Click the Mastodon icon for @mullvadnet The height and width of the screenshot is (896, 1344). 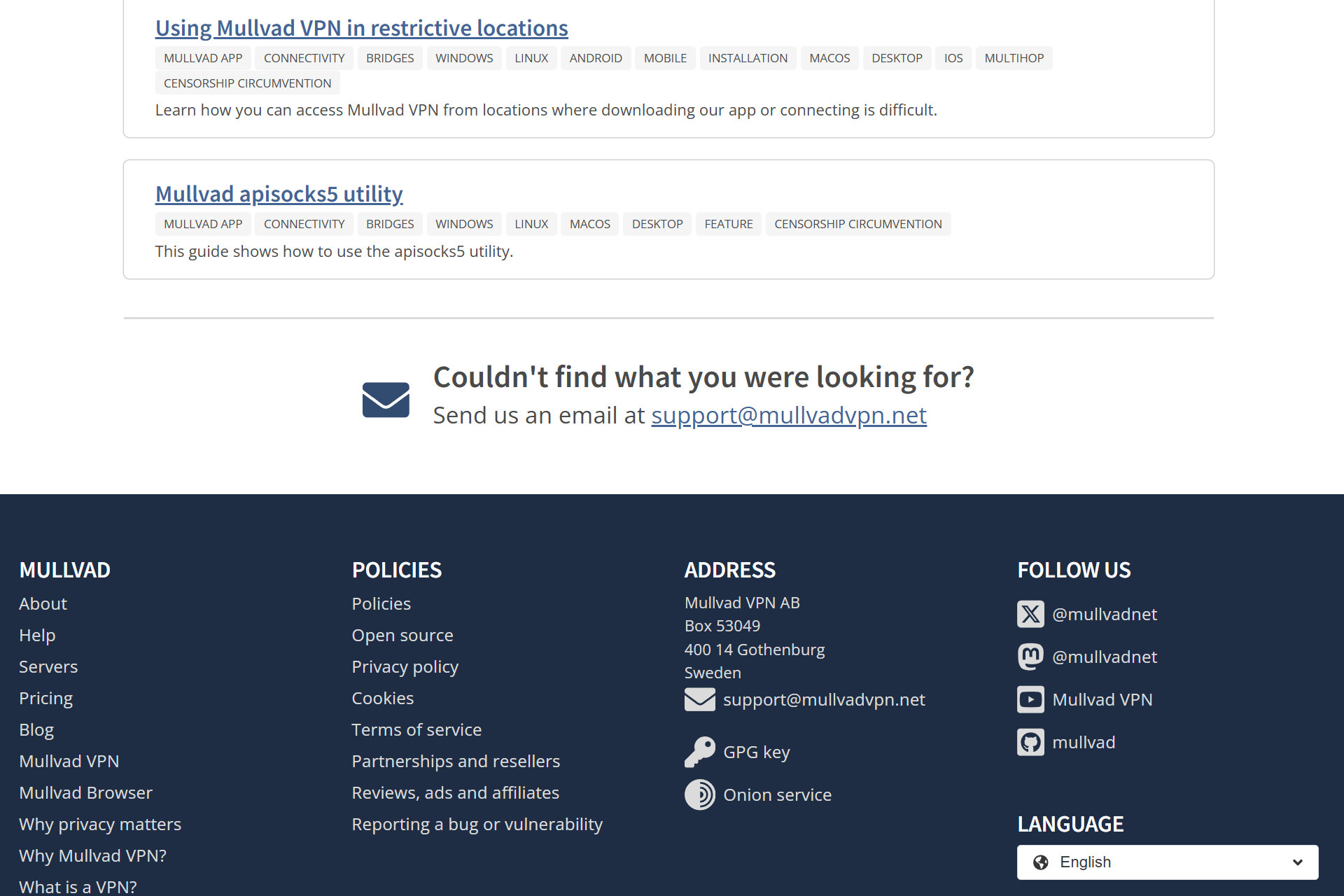click(1031, 656)
